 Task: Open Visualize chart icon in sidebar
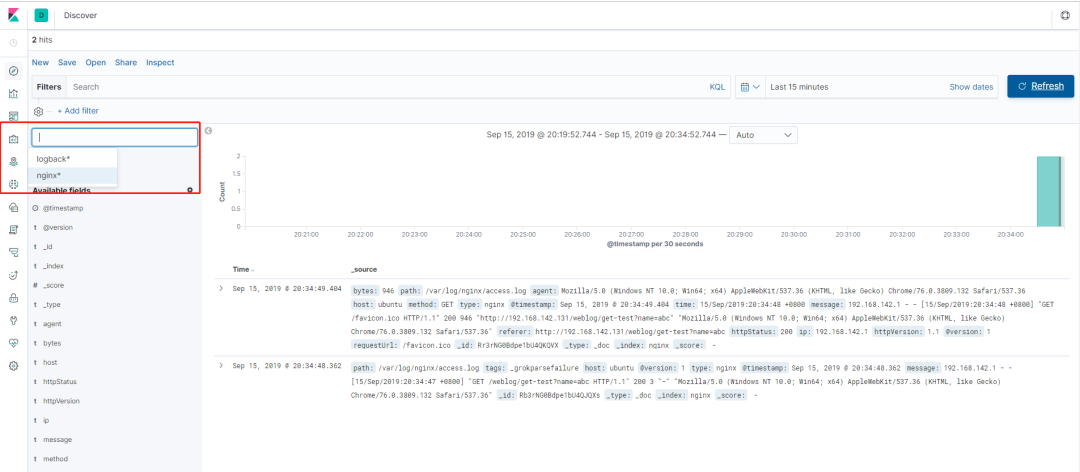coord(13,94)
